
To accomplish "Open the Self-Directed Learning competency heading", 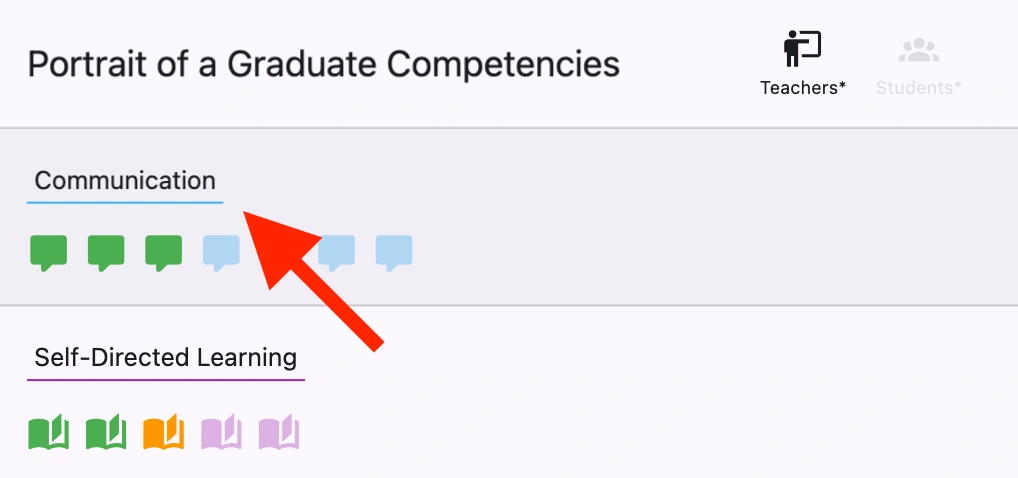I will [165, 357].
